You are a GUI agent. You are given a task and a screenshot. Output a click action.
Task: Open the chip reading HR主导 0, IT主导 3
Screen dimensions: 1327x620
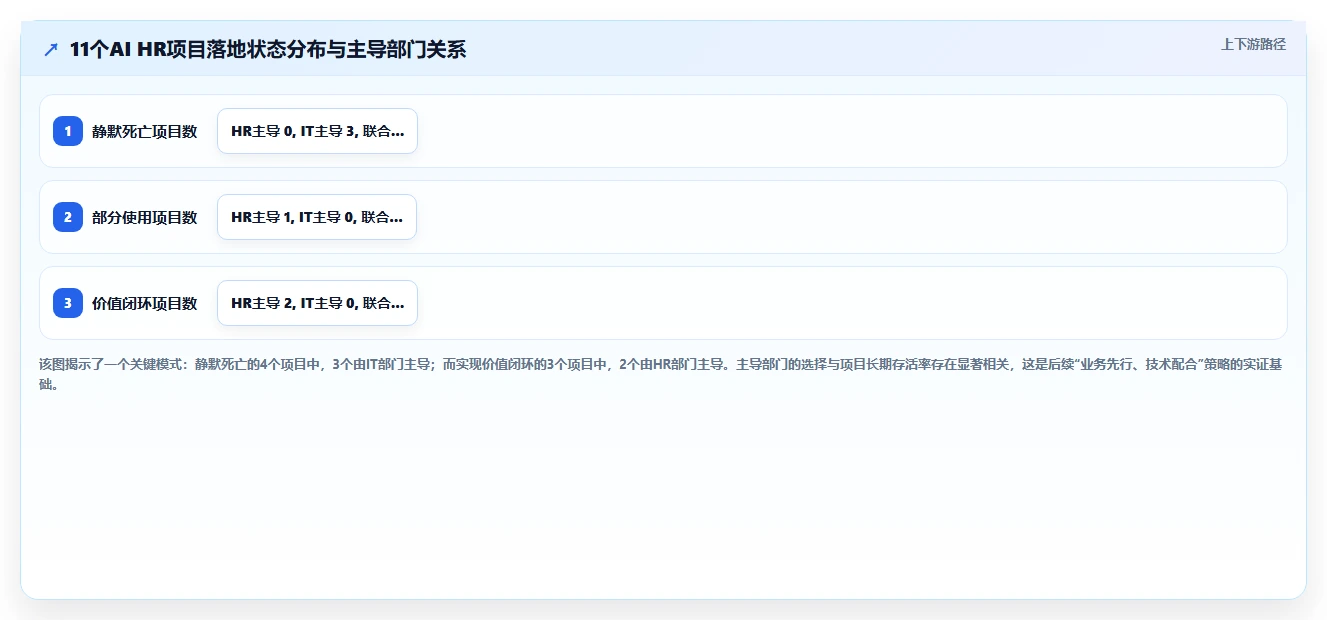pos(317,131)
